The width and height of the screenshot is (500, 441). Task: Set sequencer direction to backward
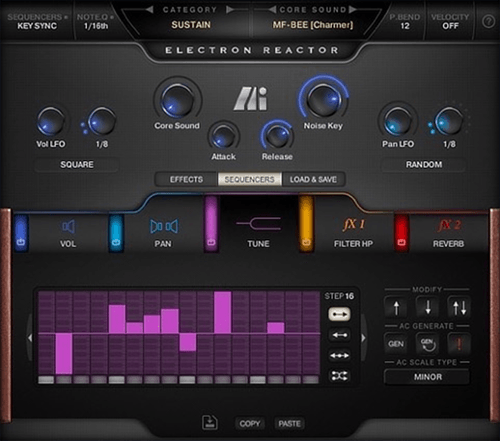coord(339,335)
